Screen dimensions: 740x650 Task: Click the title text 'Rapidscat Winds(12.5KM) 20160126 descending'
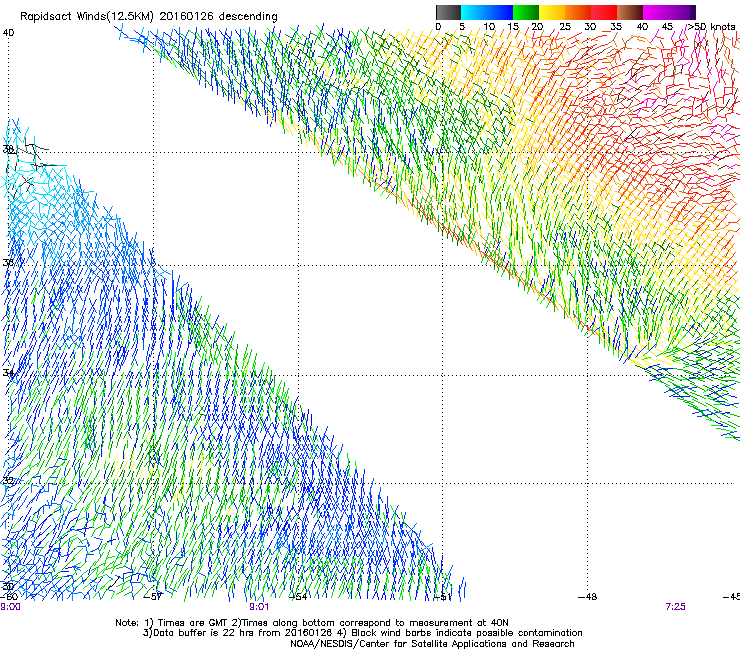click(x=149, y=17)
